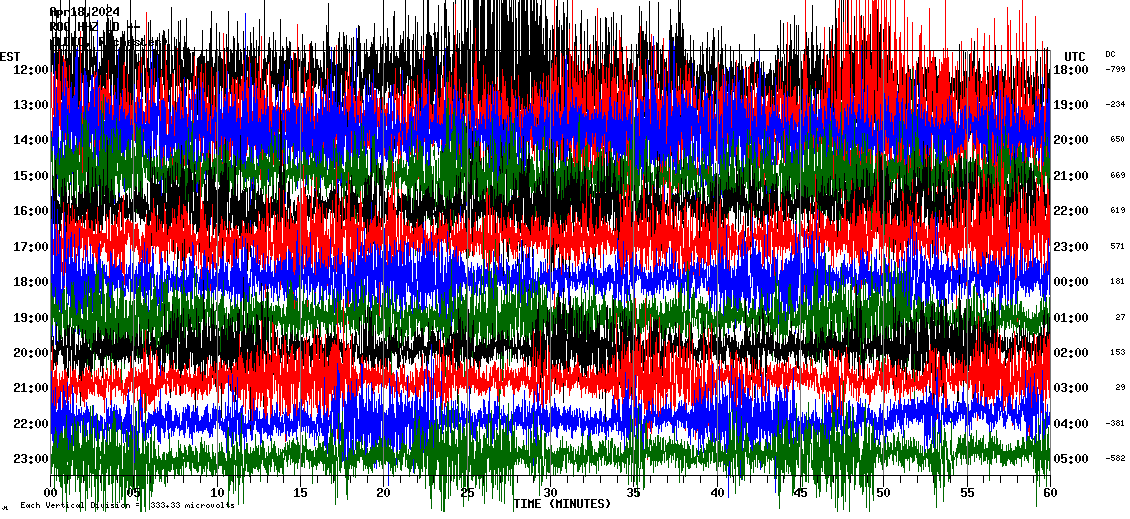Click the Each Vertical Division scale note
Image resolution: width=1130 pixels, height=519 pixels.
click(127, 505)
